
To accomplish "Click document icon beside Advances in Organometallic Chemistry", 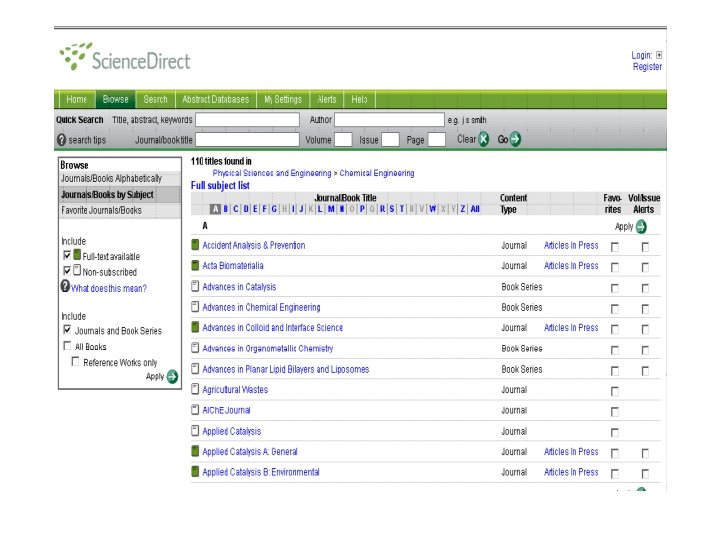I will (195, 348).
